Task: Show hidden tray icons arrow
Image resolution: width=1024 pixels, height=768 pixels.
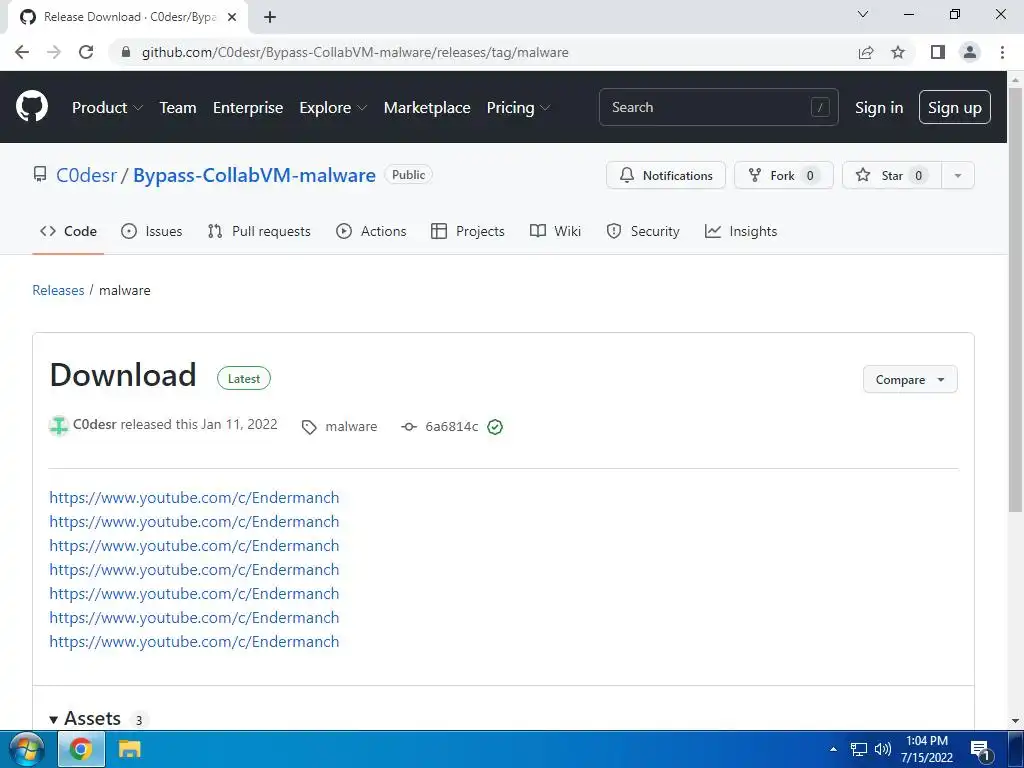Action: (x=833, y=749)
